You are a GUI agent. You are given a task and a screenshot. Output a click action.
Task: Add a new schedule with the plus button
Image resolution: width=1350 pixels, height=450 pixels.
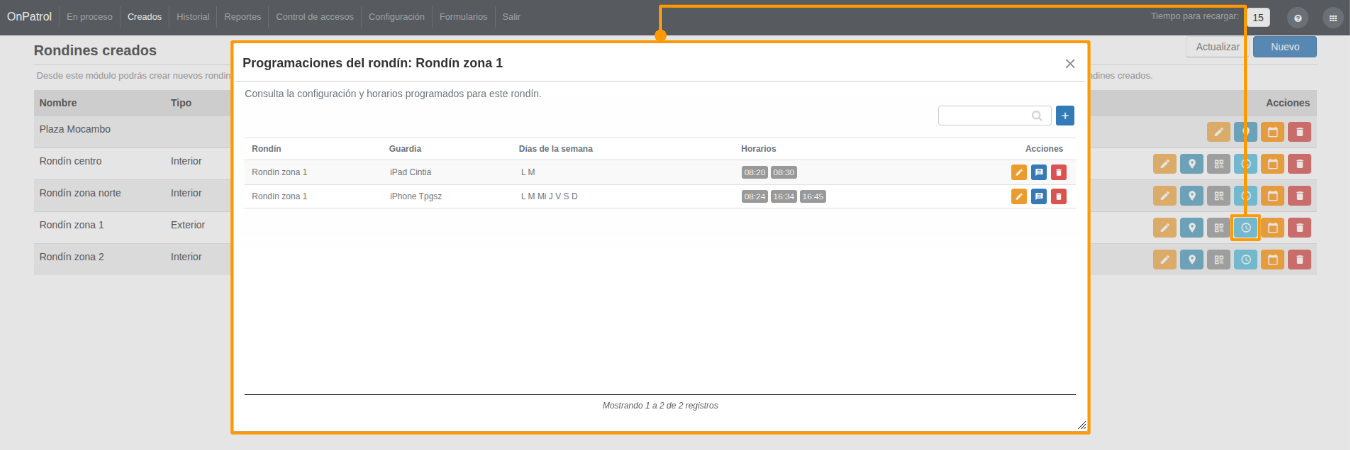click(1065, 116)
